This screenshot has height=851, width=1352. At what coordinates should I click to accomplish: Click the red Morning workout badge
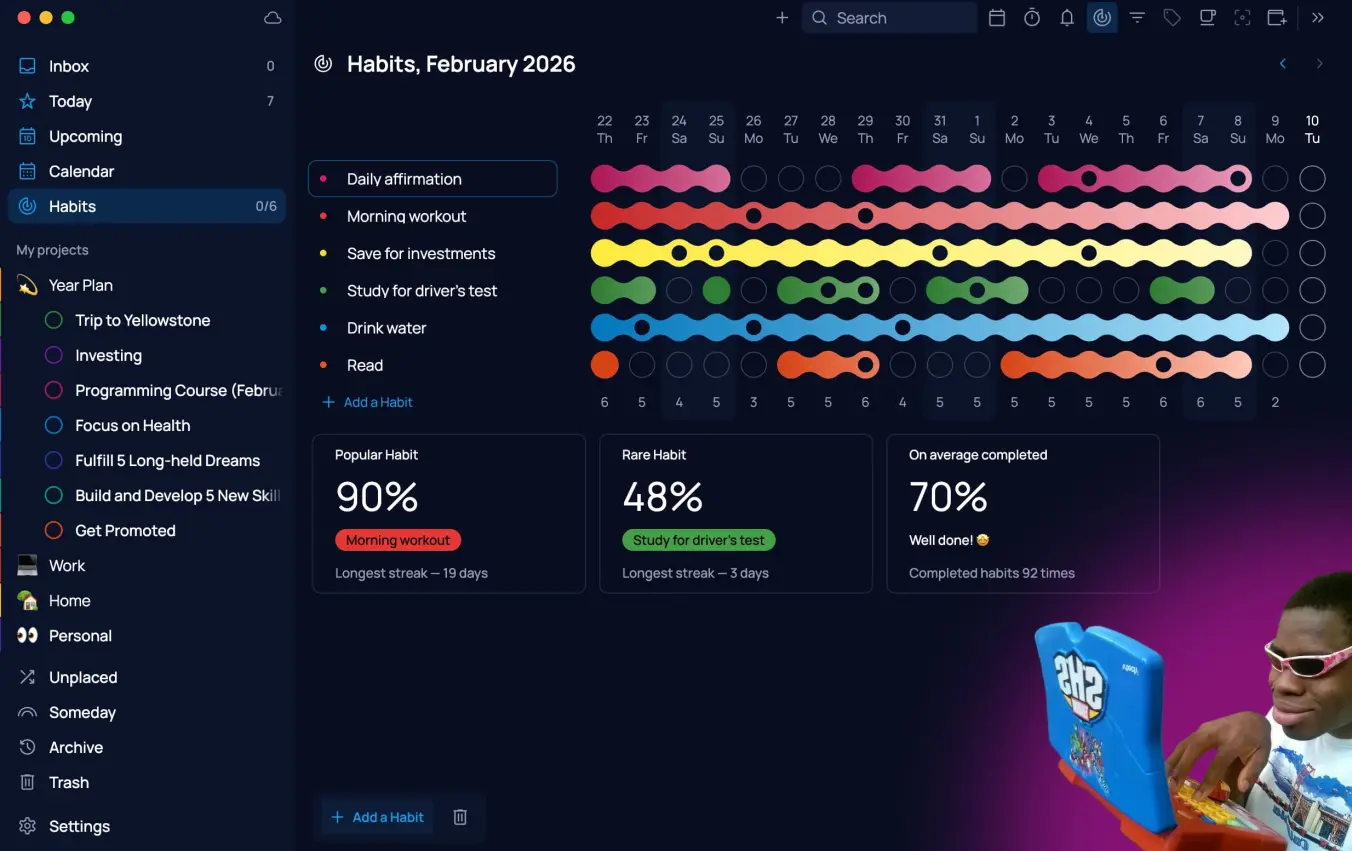(398, 540)
